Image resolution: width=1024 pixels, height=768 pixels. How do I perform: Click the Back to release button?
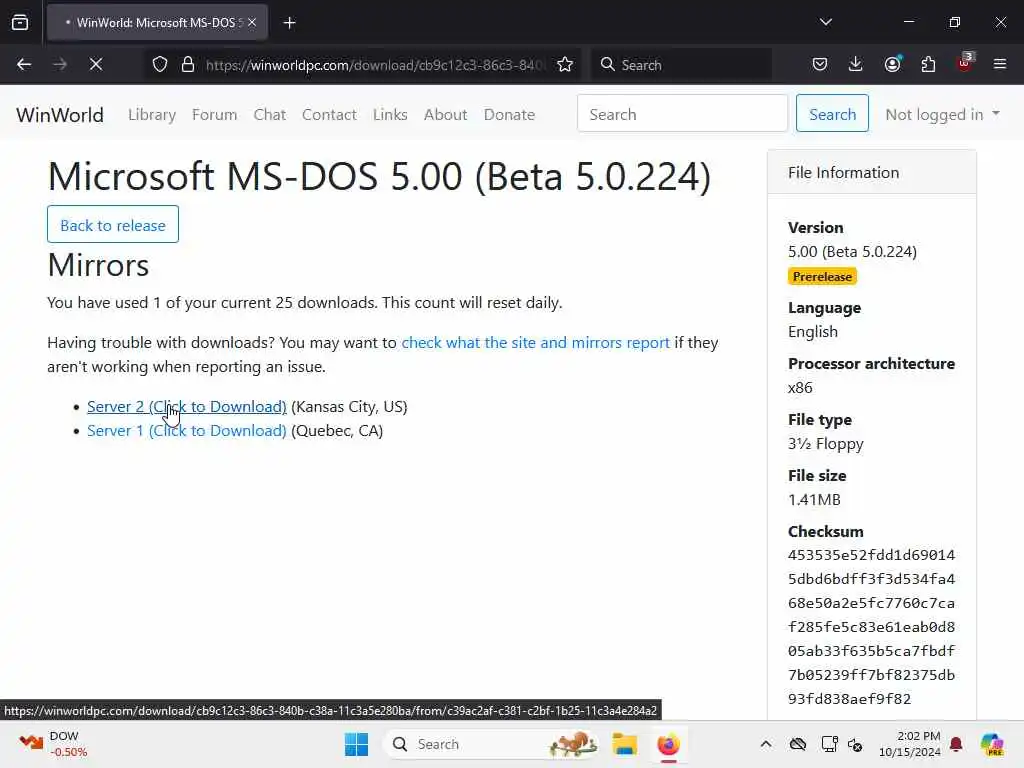coord(113,225)
